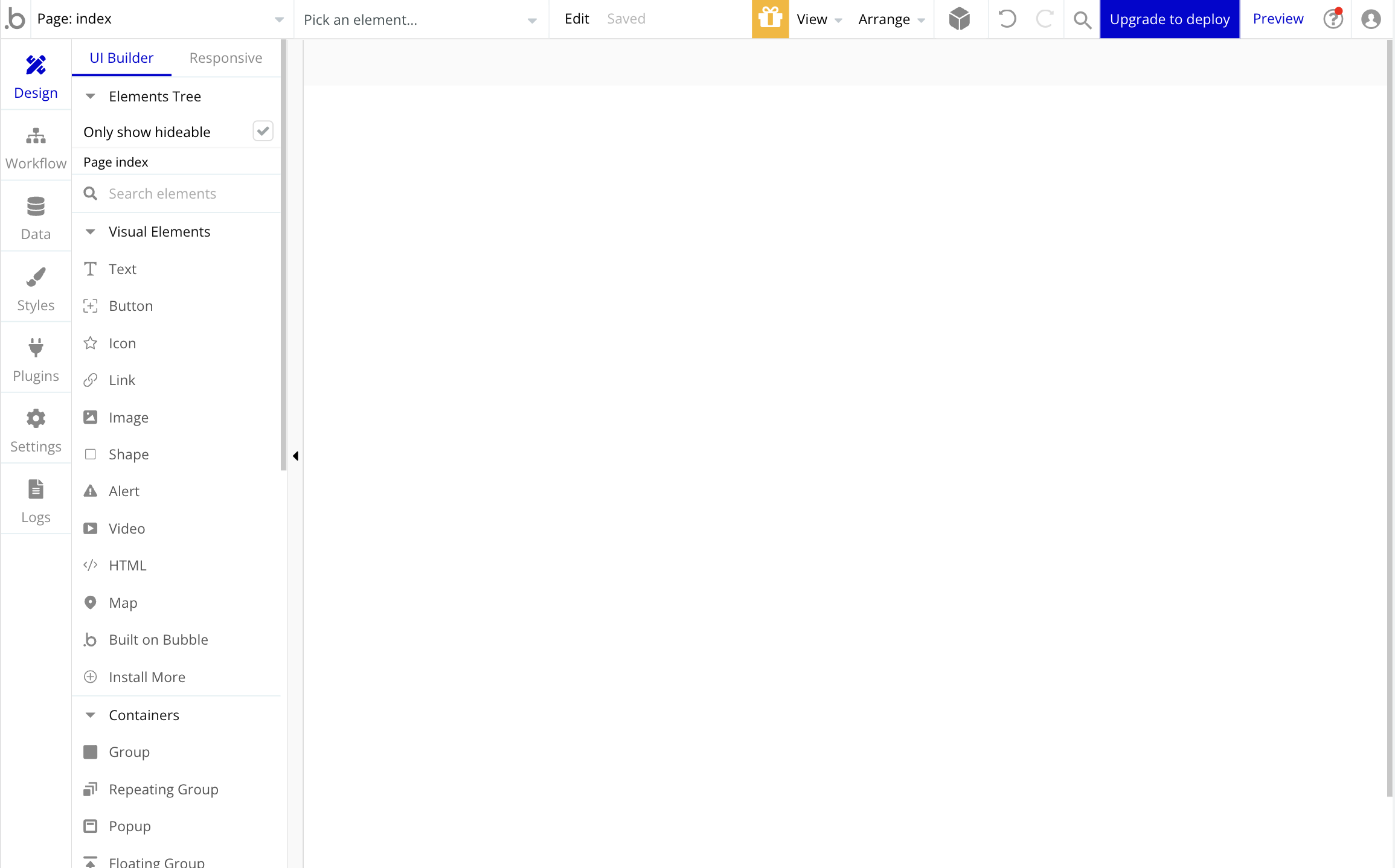
Task: Click the Upgrade to deploy button
Action: click(1169, 19)
